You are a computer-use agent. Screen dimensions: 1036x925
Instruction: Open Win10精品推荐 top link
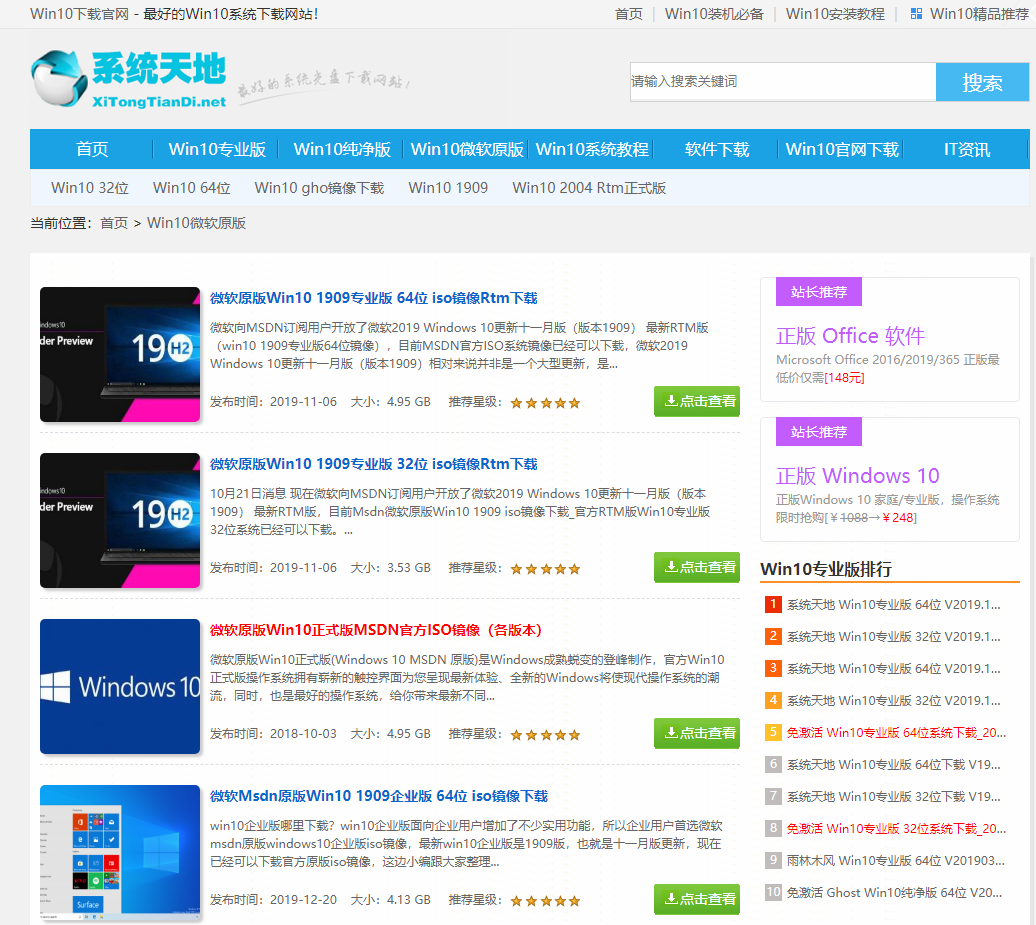[x=979, y=14]
